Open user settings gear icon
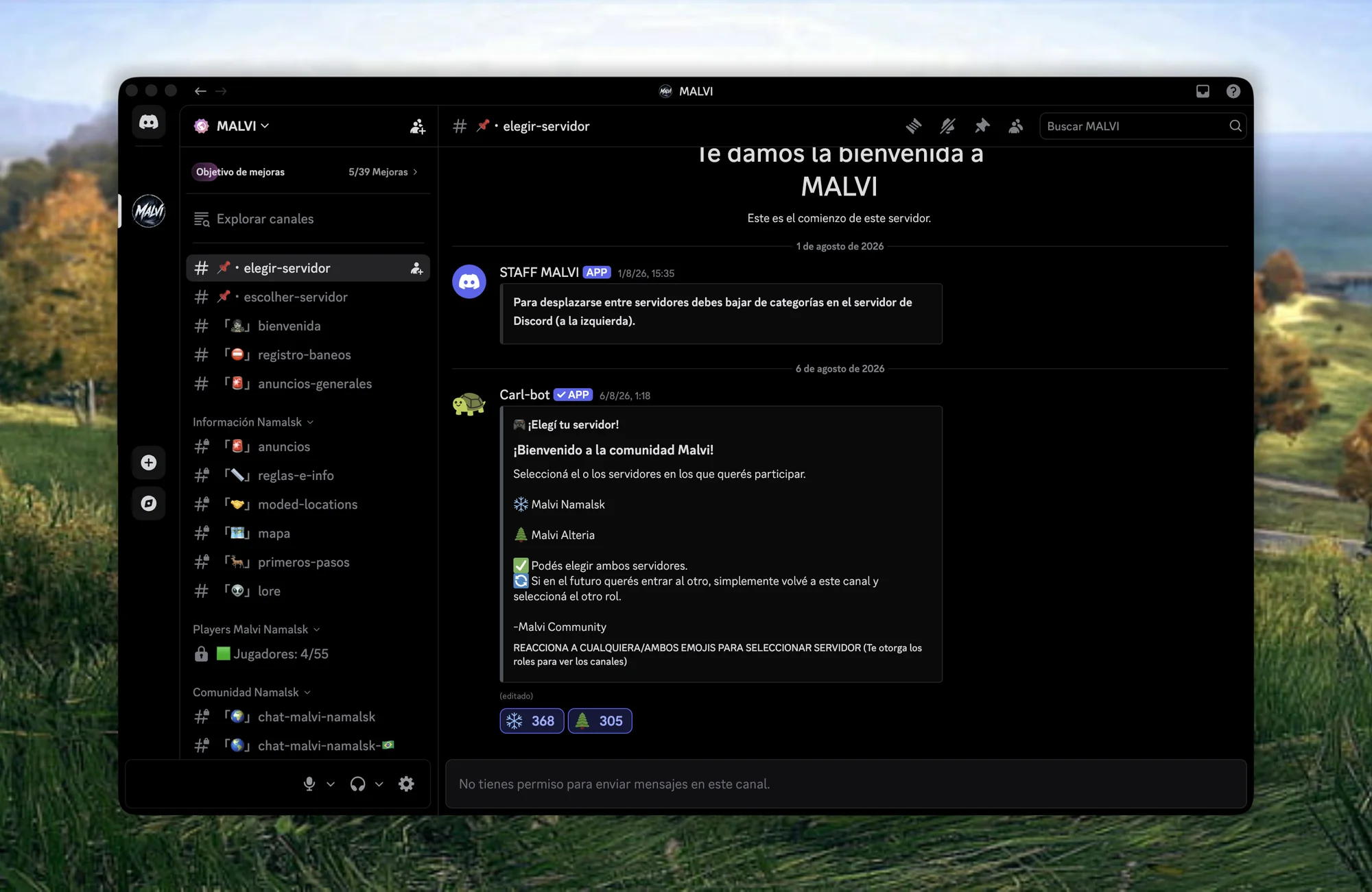The image size is (1372, 892). pyautogui.click(x=406, y=784)
